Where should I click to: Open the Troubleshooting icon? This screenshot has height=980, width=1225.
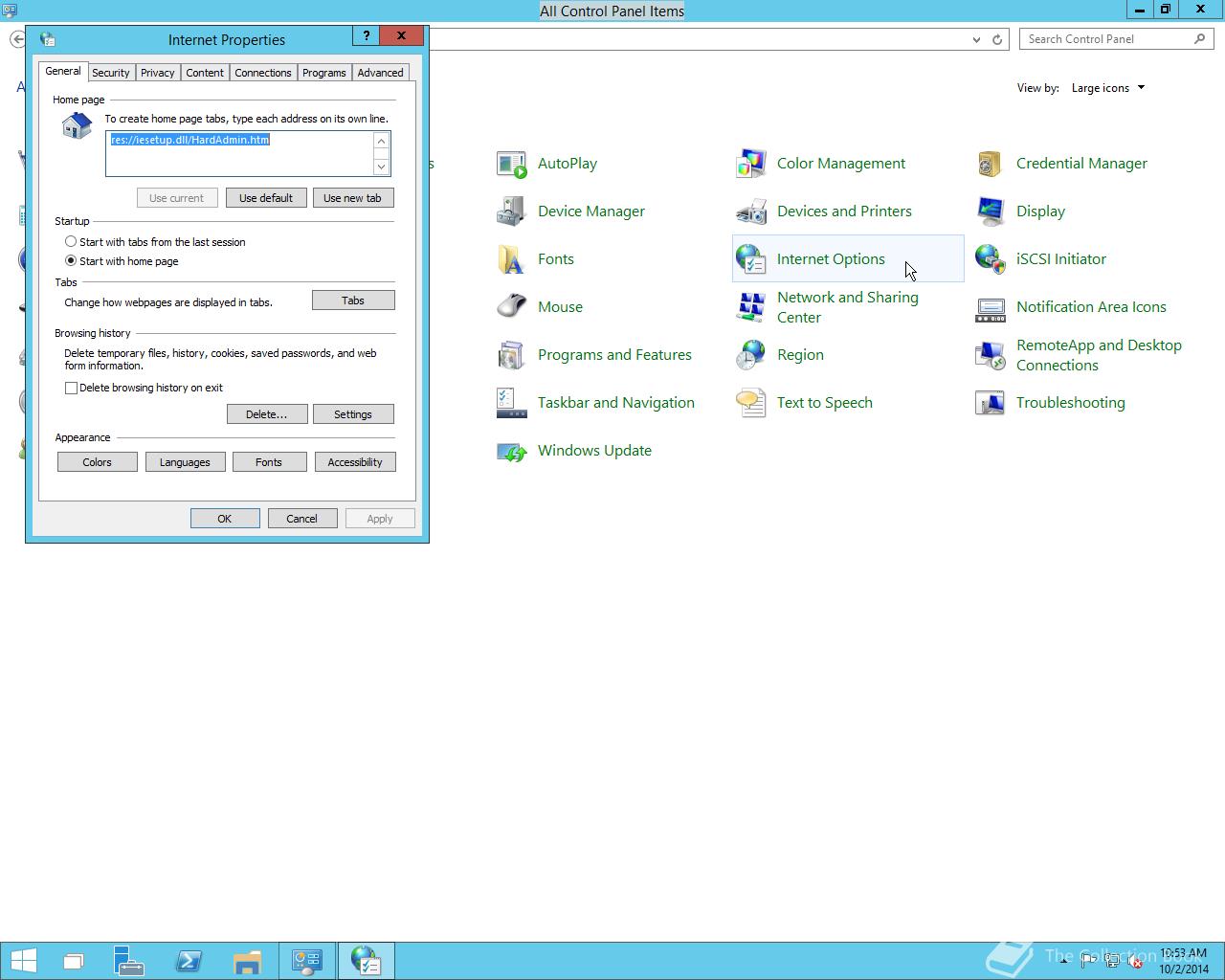(991, 403)
